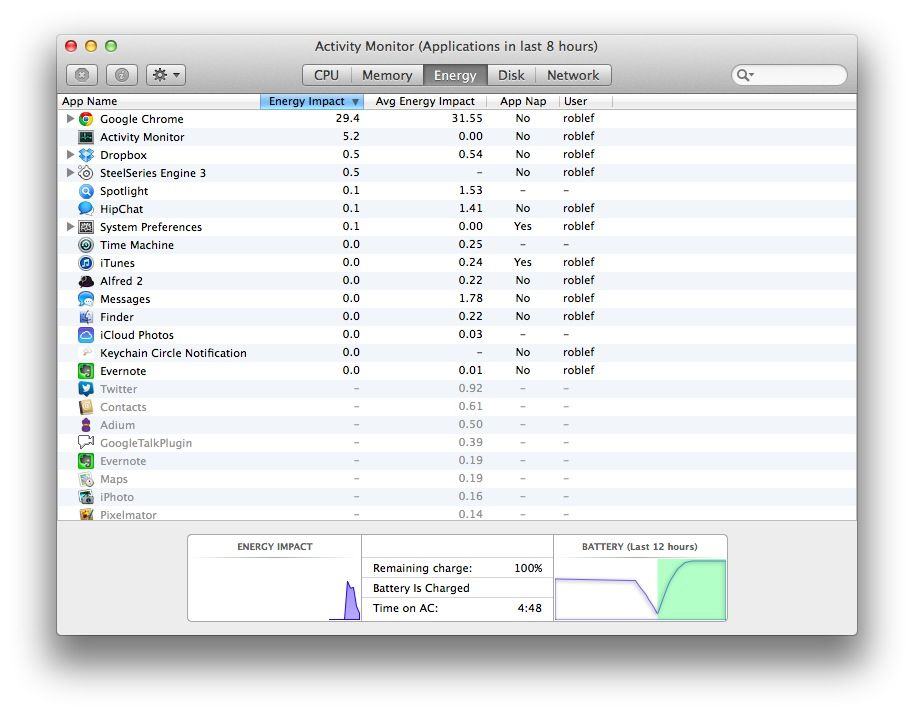Click the Messages app icon
The image size is (914, 714).
pos(86,298)
